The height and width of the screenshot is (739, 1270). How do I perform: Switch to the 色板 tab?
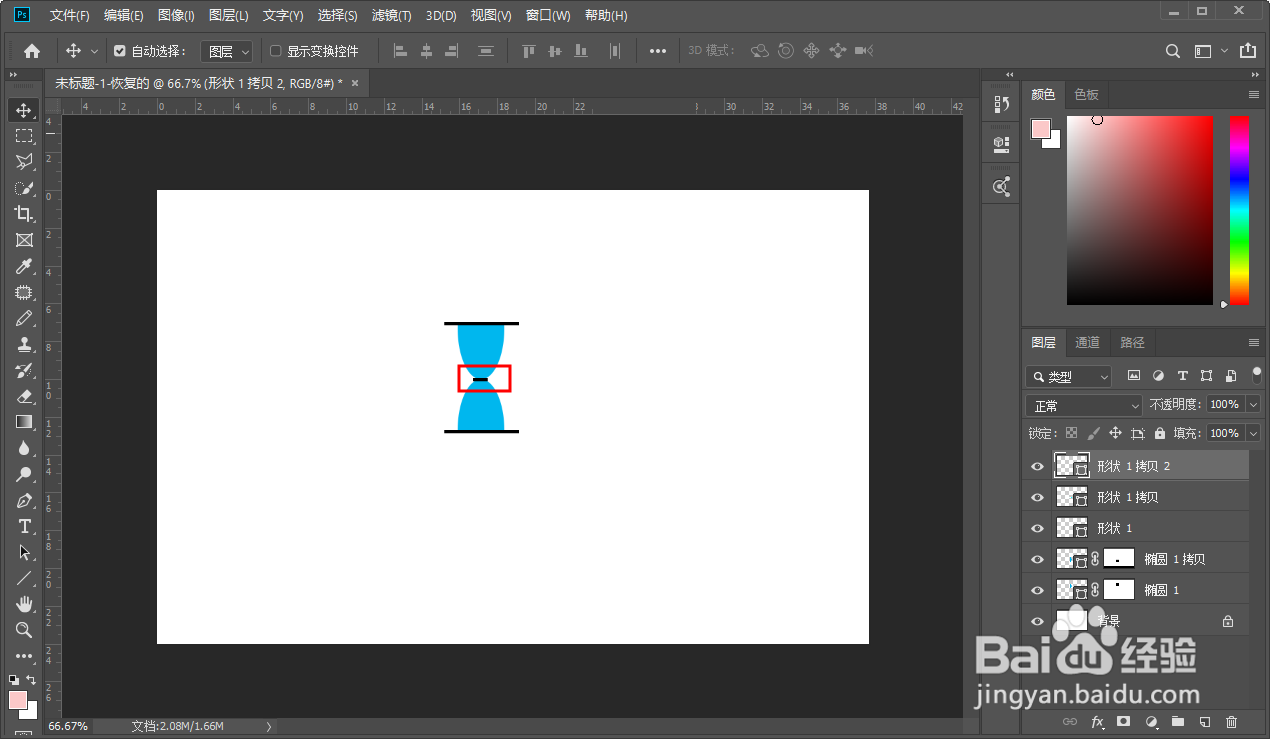tap(1086, 94)
